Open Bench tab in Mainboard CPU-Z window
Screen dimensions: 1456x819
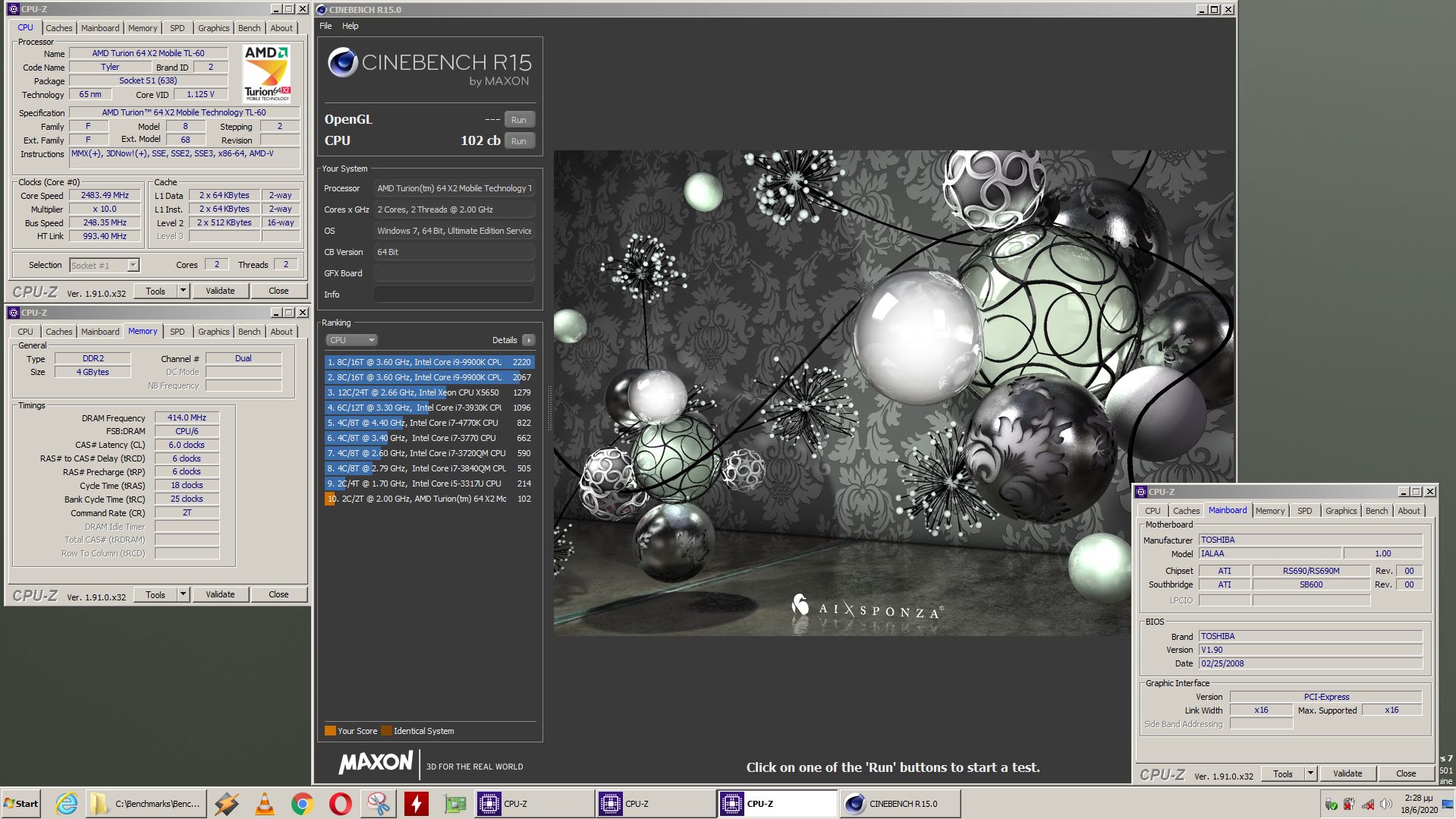[x=1376, y=511]
